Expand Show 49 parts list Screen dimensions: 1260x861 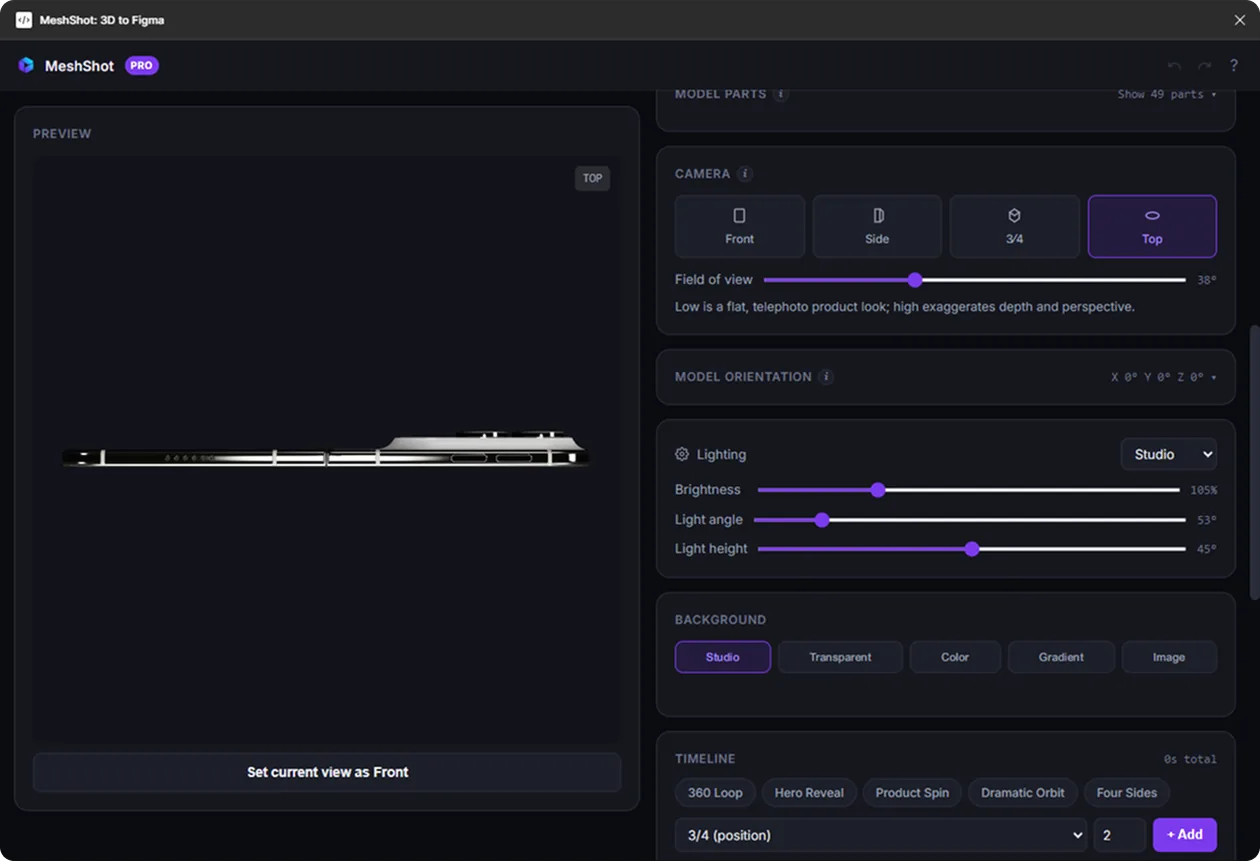pyautogui.click(x=1167, y=94)
